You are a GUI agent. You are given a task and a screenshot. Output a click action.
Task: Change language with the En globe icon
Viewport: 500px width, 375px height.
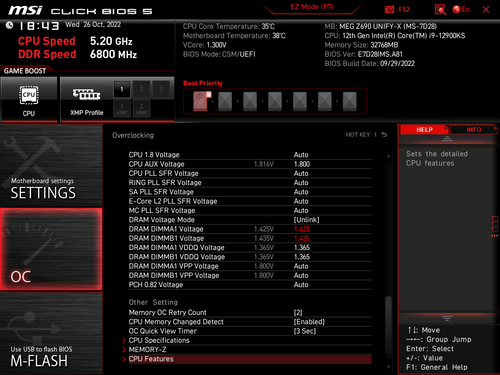coord(461,9)
